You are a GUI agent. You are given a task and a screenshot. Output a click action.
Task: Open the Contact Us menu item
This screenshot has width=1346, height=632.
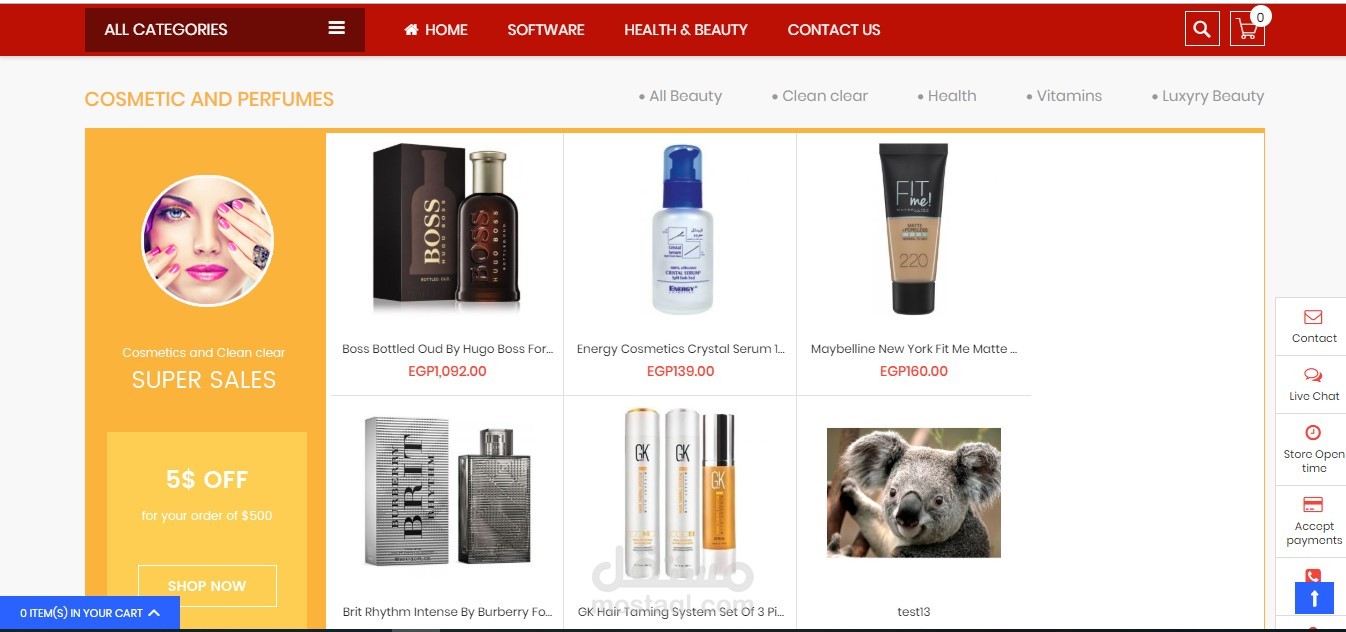(834, 30)
